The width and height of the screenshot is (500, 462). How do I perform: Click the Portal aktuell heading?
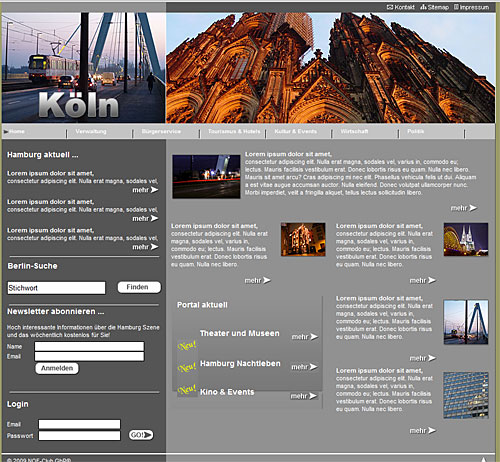202,305
